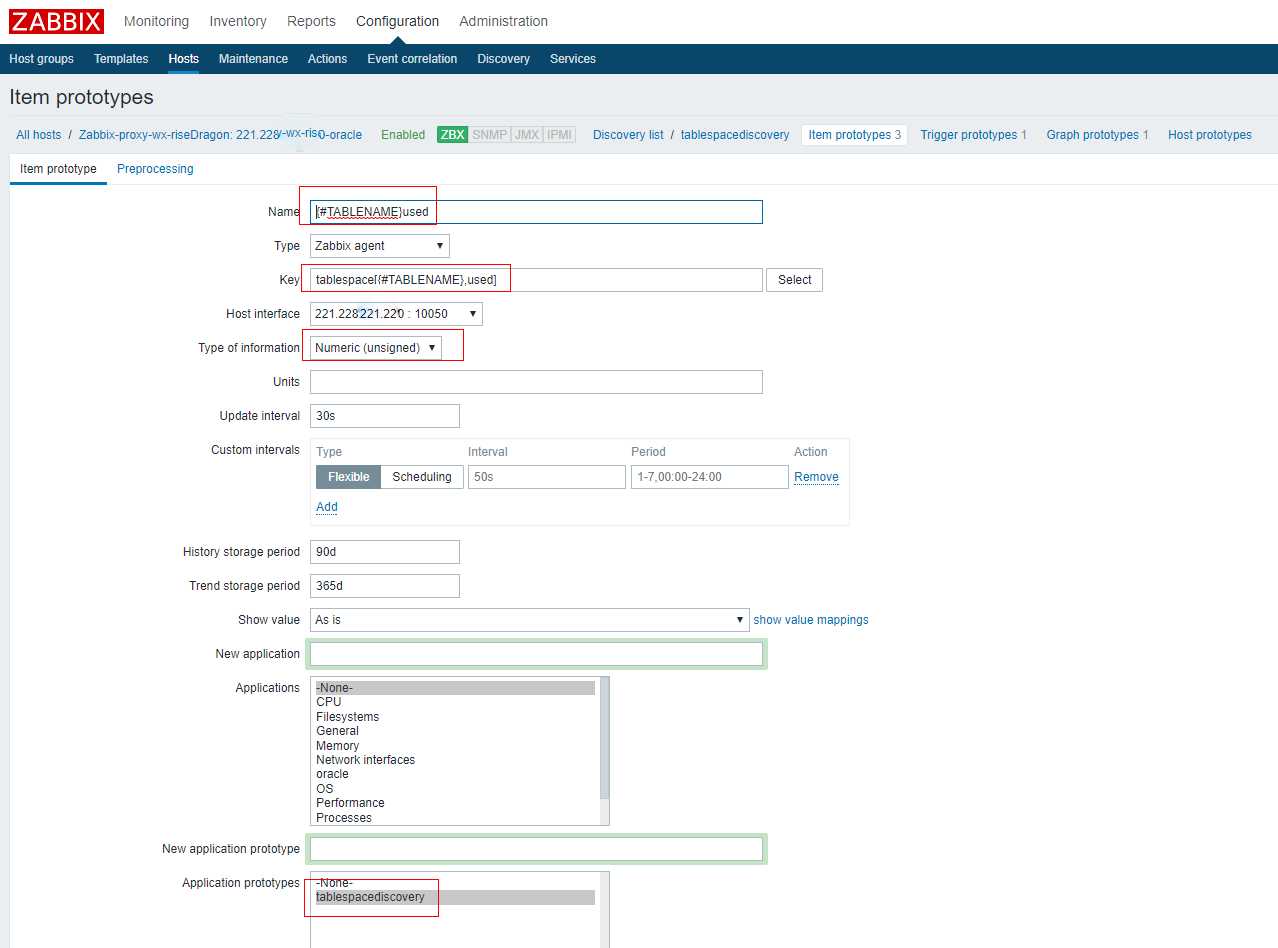Go to Event correlation submenu
Viewport: 1278px width, 948px height.
412,59
